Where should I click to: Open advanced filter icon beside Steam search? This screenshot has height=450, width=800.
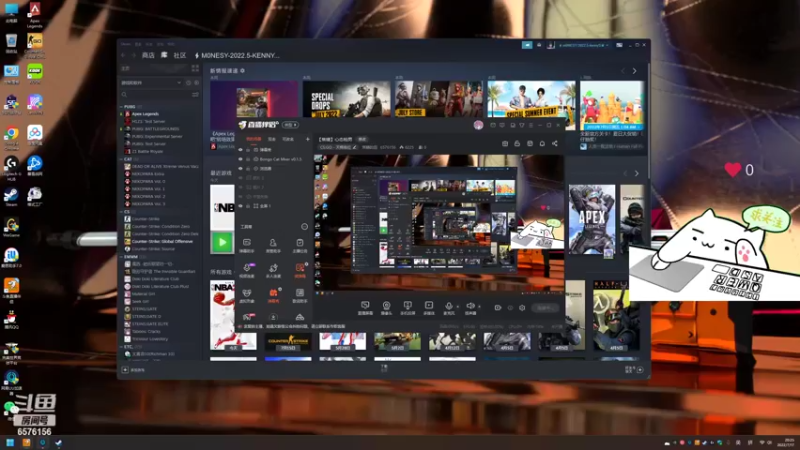pos(195,94)
